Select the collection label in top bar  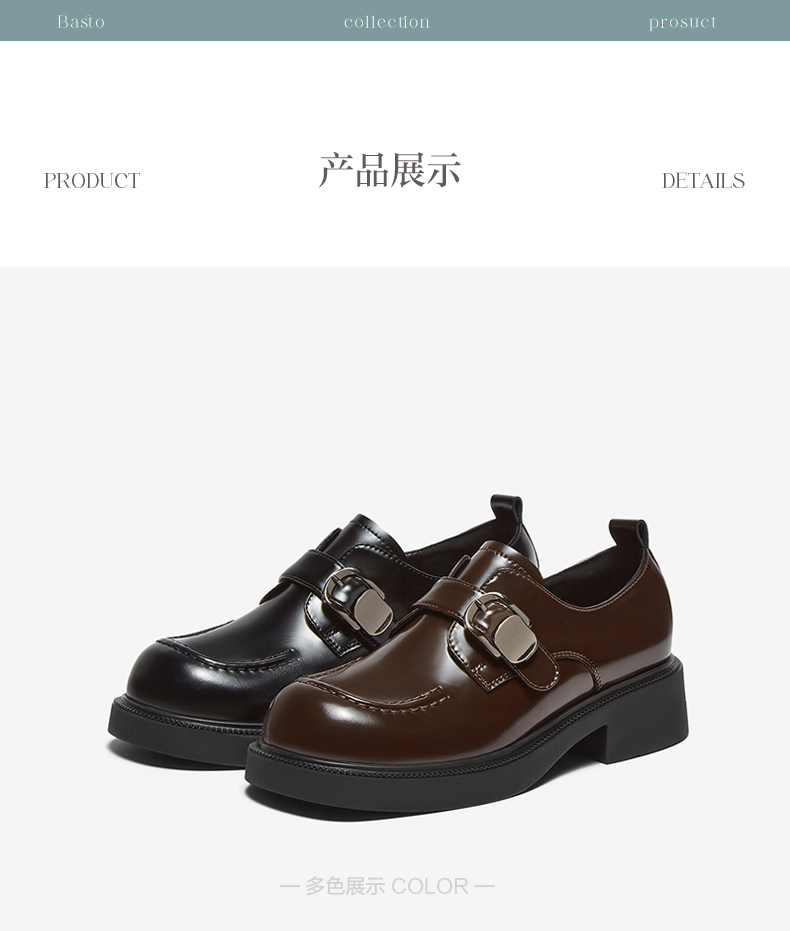[386, 22]
